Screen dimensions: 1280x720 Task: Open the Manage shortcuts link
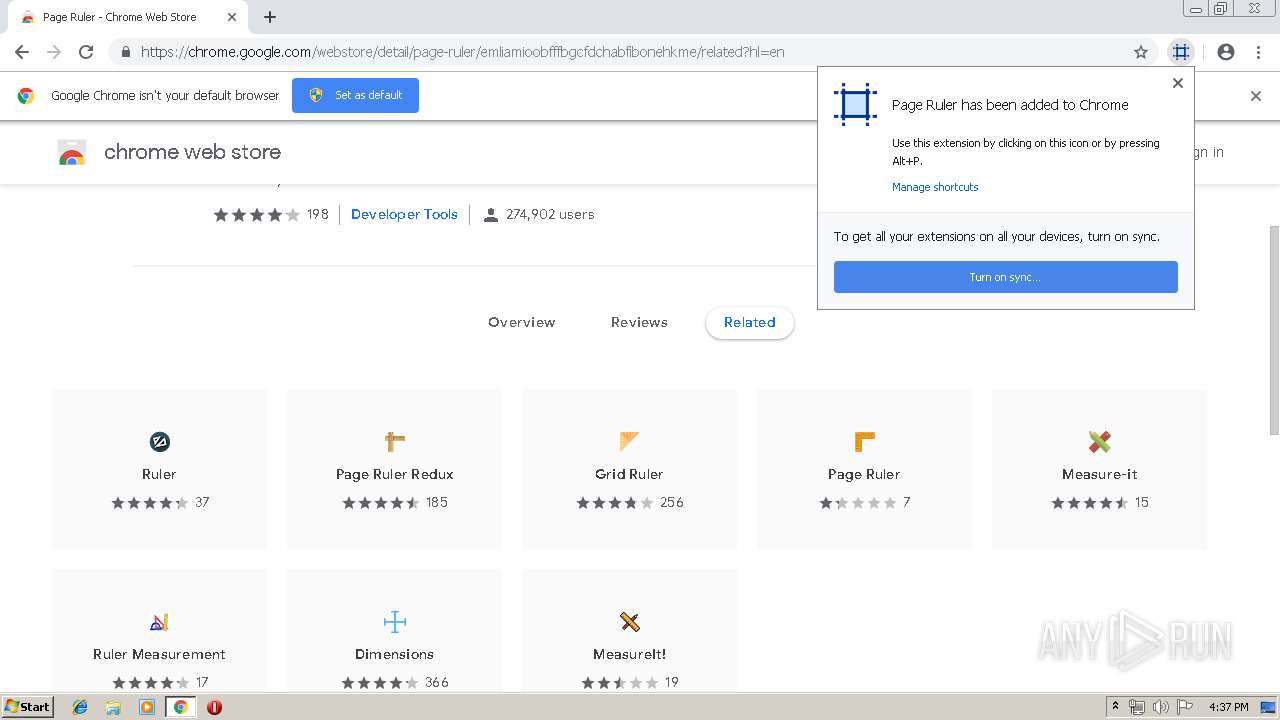(x=935, y=187)
